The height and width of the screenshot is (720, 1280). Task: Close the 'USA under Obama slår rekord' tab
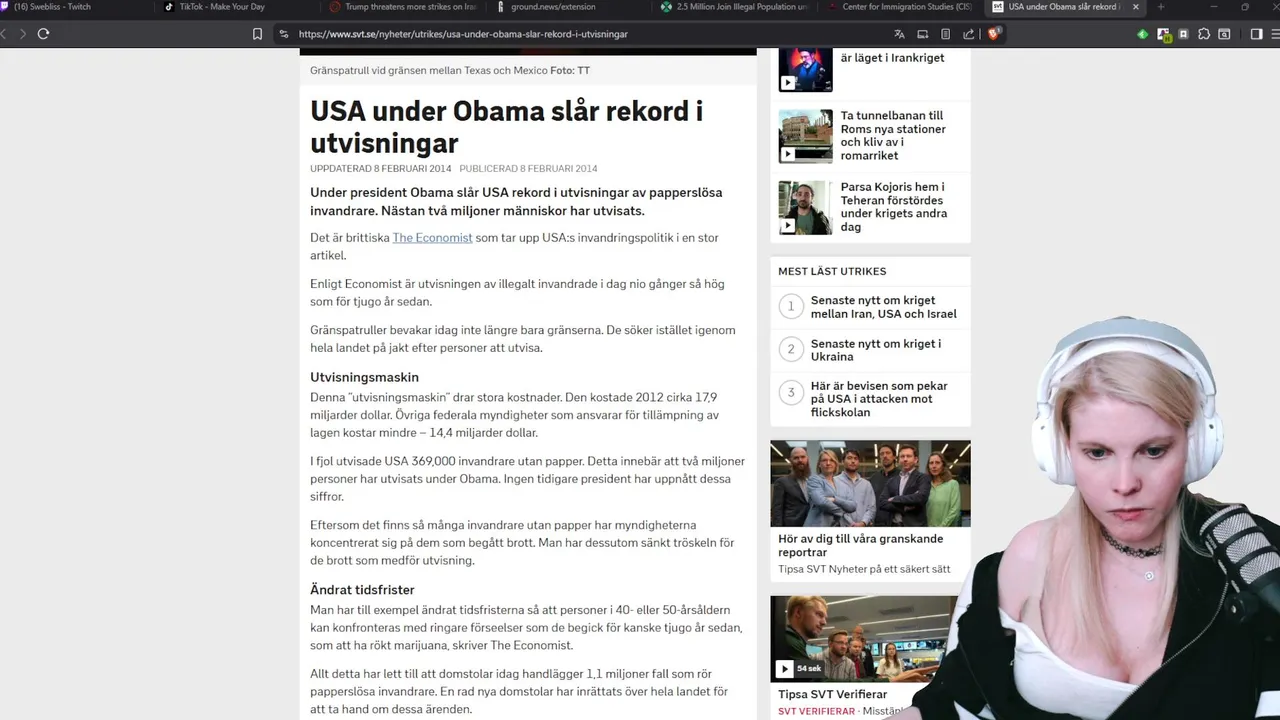tap(1135, 7)
